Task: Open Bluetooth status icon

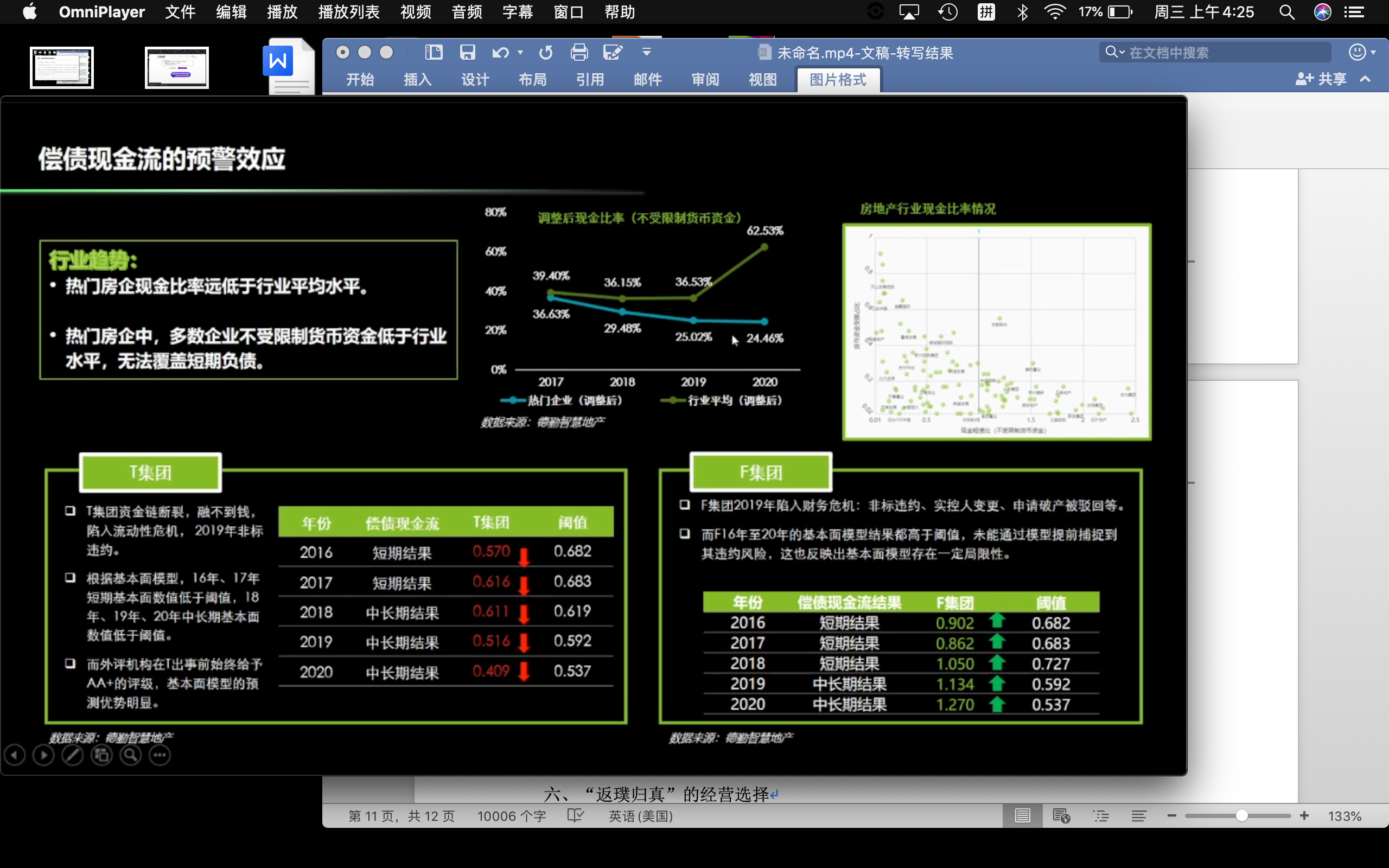Action: click(1023, 12)
